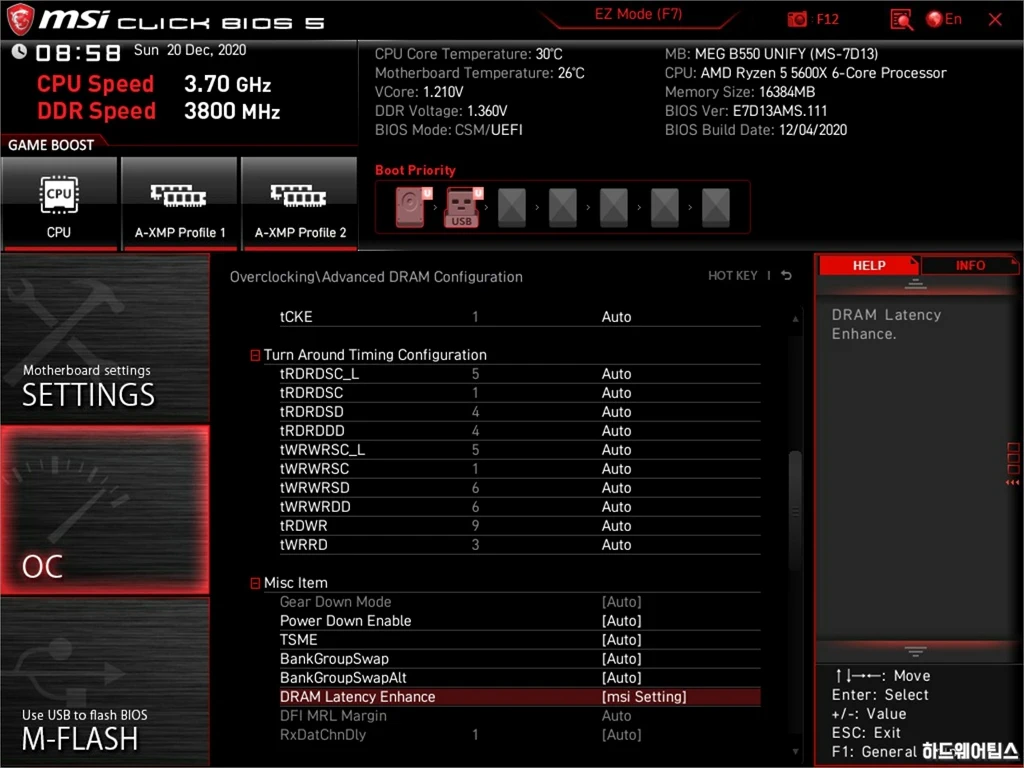Go back with the return arrow icon
This screenshot has width=1024, height=768.
click(x=786, y=276)
